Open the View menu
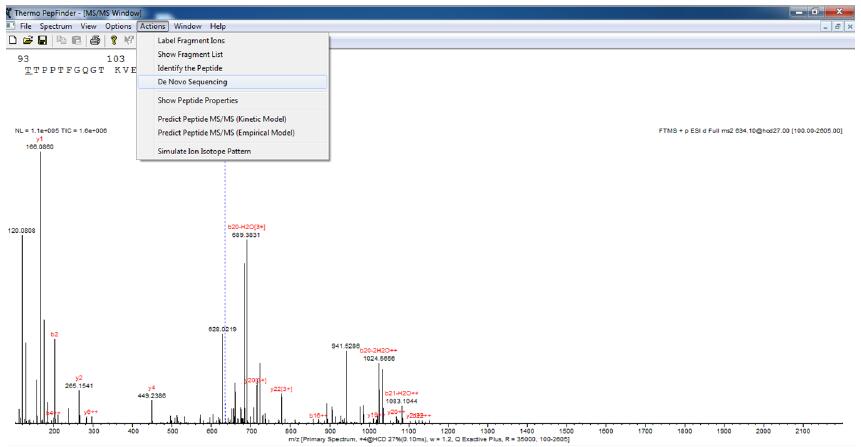Viewport: 861px width, 447px height. pyautogui.click(x=89, y=25)
